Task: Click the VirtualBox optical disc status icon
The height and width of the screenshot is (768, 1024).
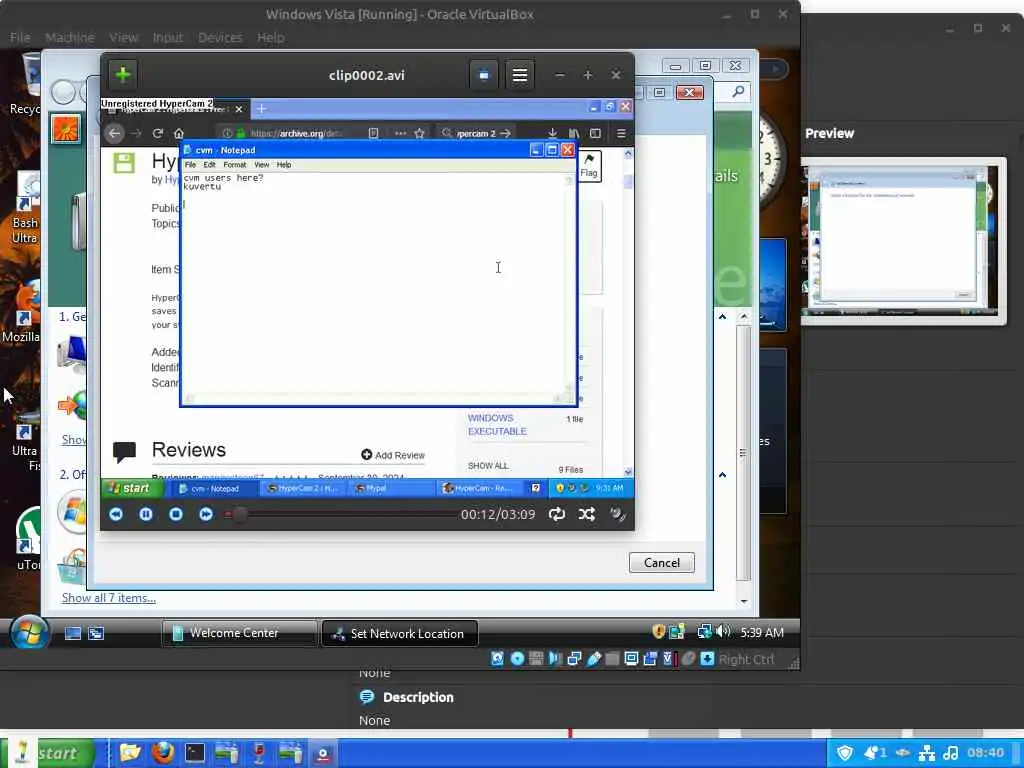Action: pyautogui.click(x=517, y=659)
